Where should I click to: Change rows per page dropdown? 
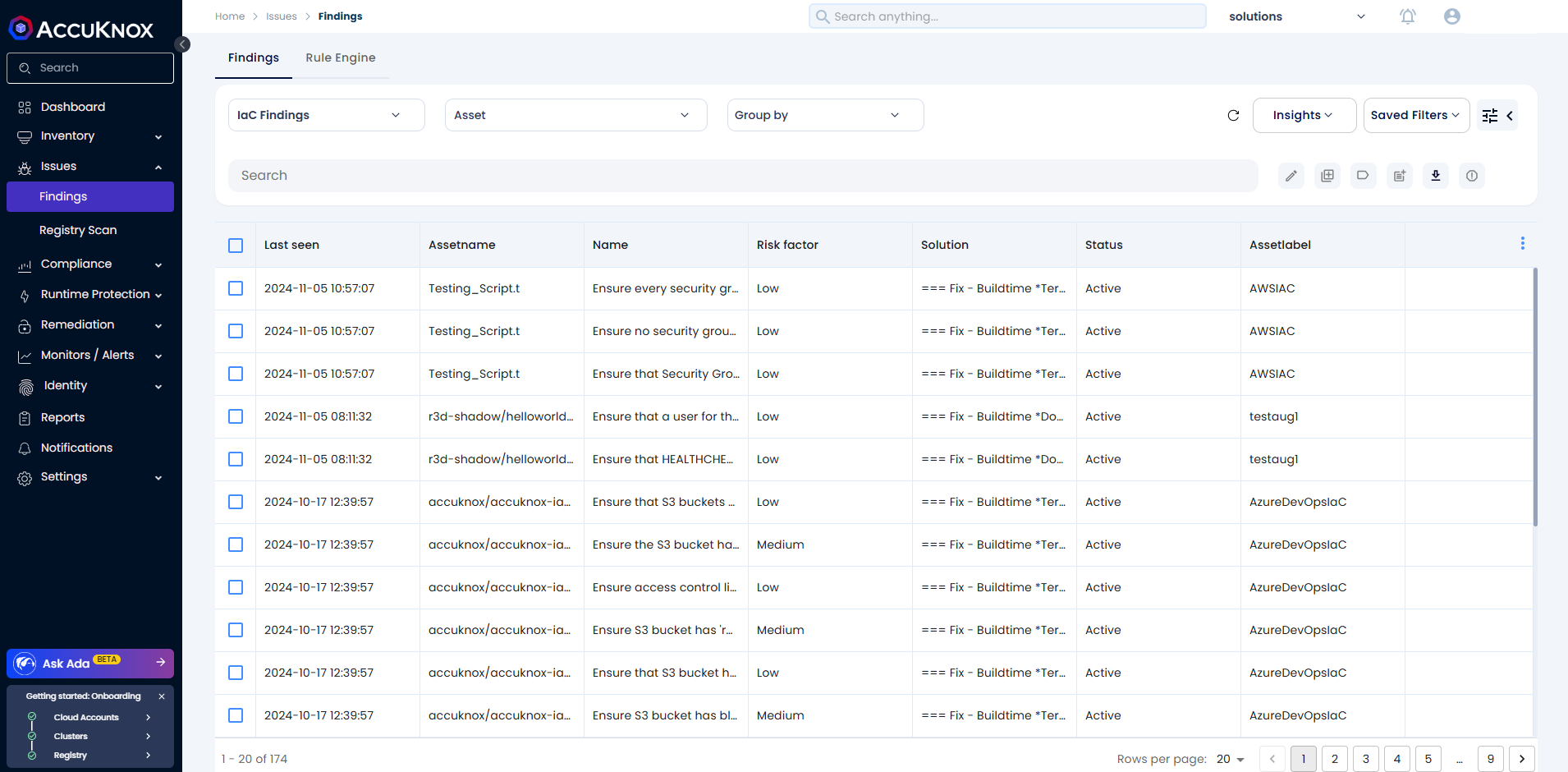pos(1231,759)
